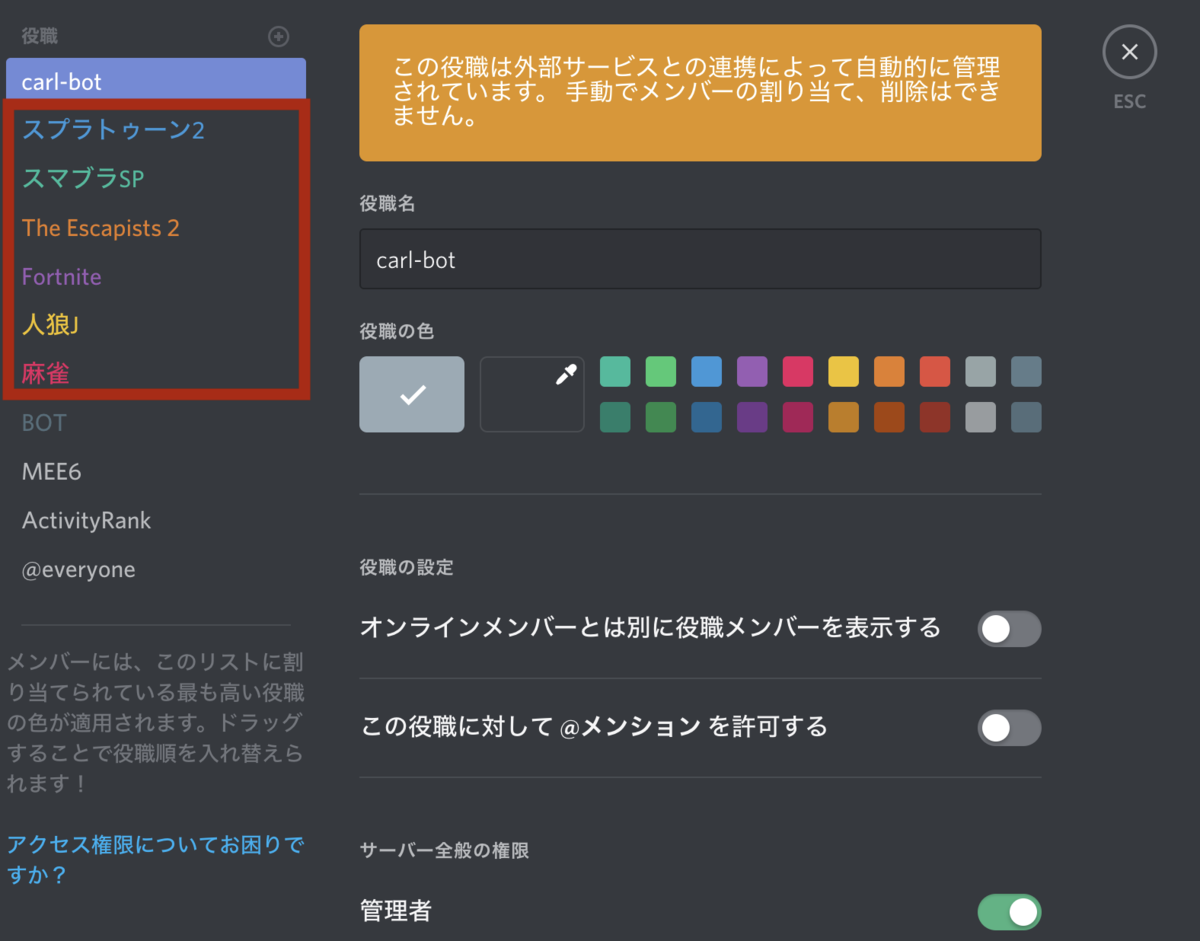The height and width of the screenshot is (941, 1200).
Task: Close settings with the ESC X button
Action: (1129, 52)
